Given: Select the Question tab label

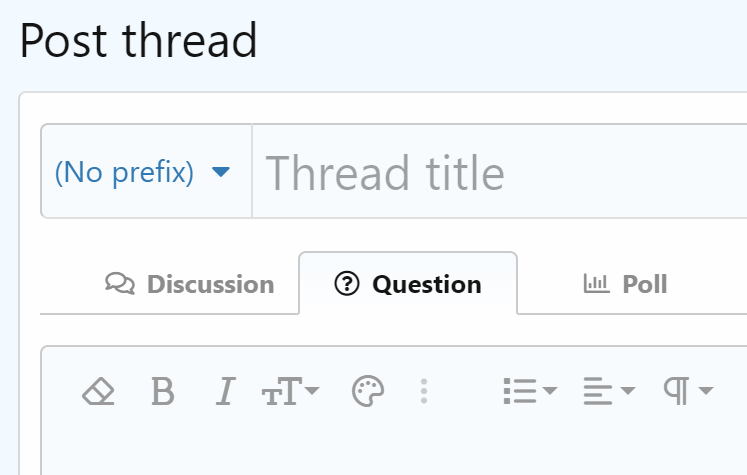Looking at the screenshot, I should click(426, 284).
